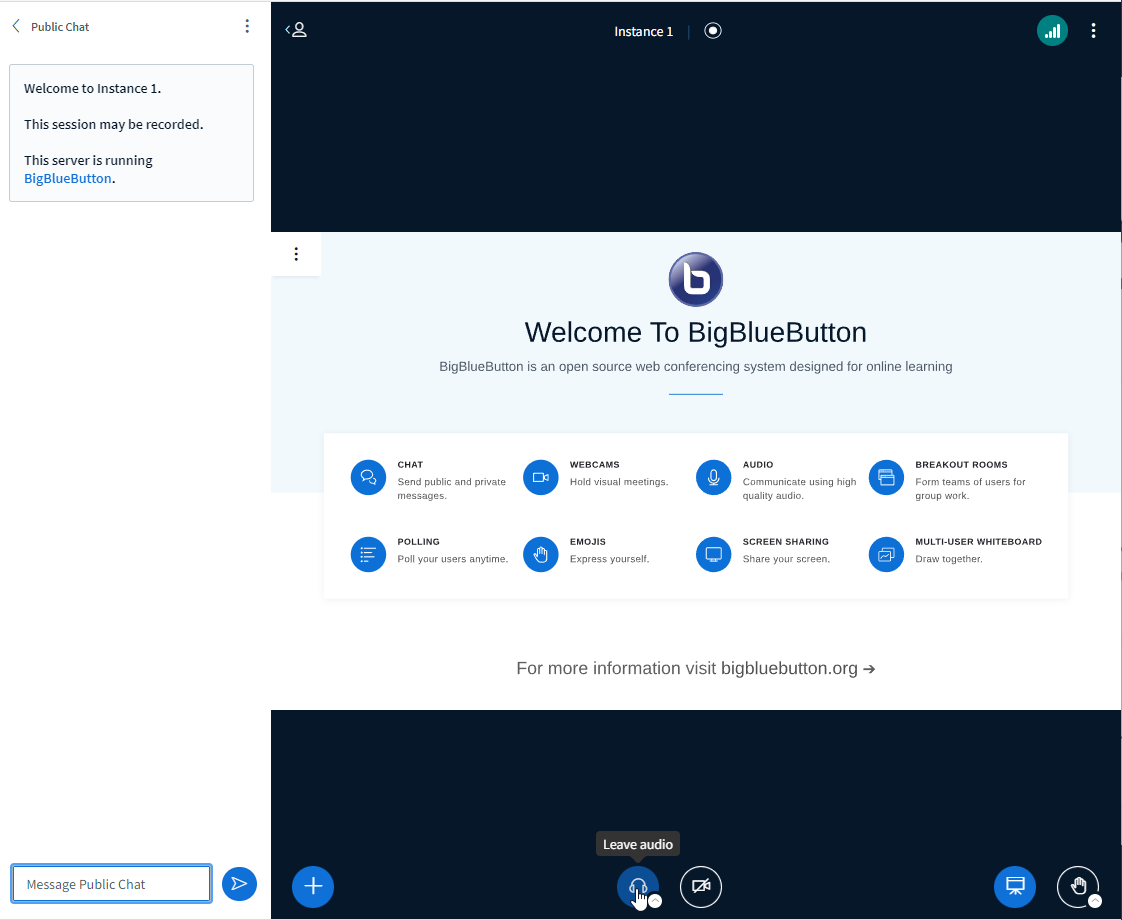Image resolution: width=1122 pixels, height=920 pixels.
Task: Open main options menu at top right
Action: coord(1093,31)
